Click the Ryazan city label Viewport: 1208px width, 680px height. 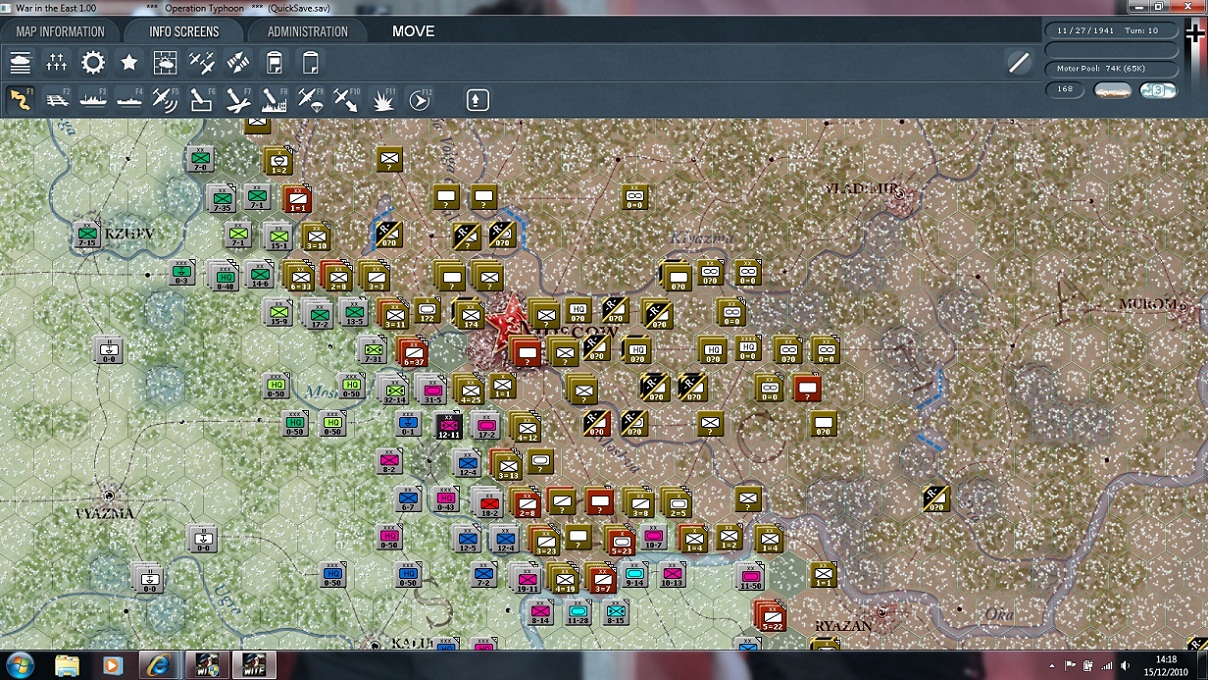click(843, 626)
